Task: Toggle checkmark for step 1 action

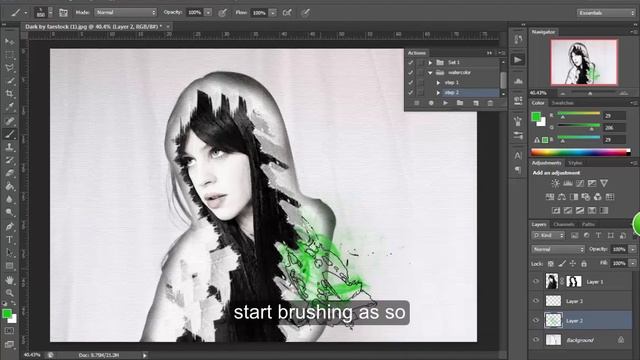Action: coord(411,82)
